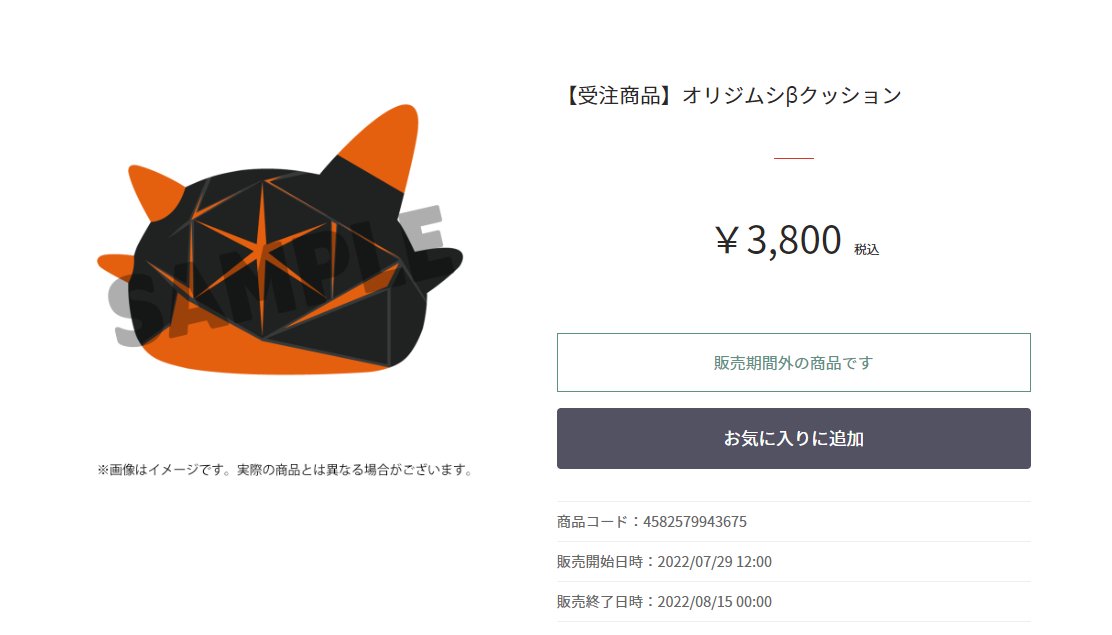Click the cushion's small orange left ear
The image size is (1112, 635).
click(155, 192)
